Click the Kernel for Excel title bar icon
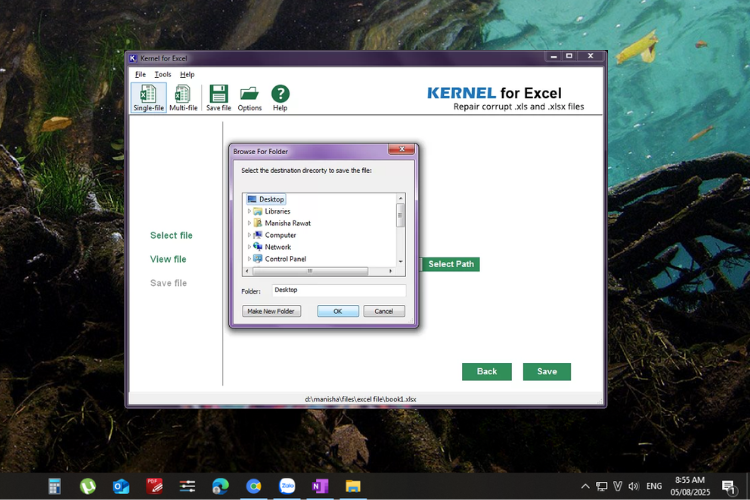 coord(133,58)
